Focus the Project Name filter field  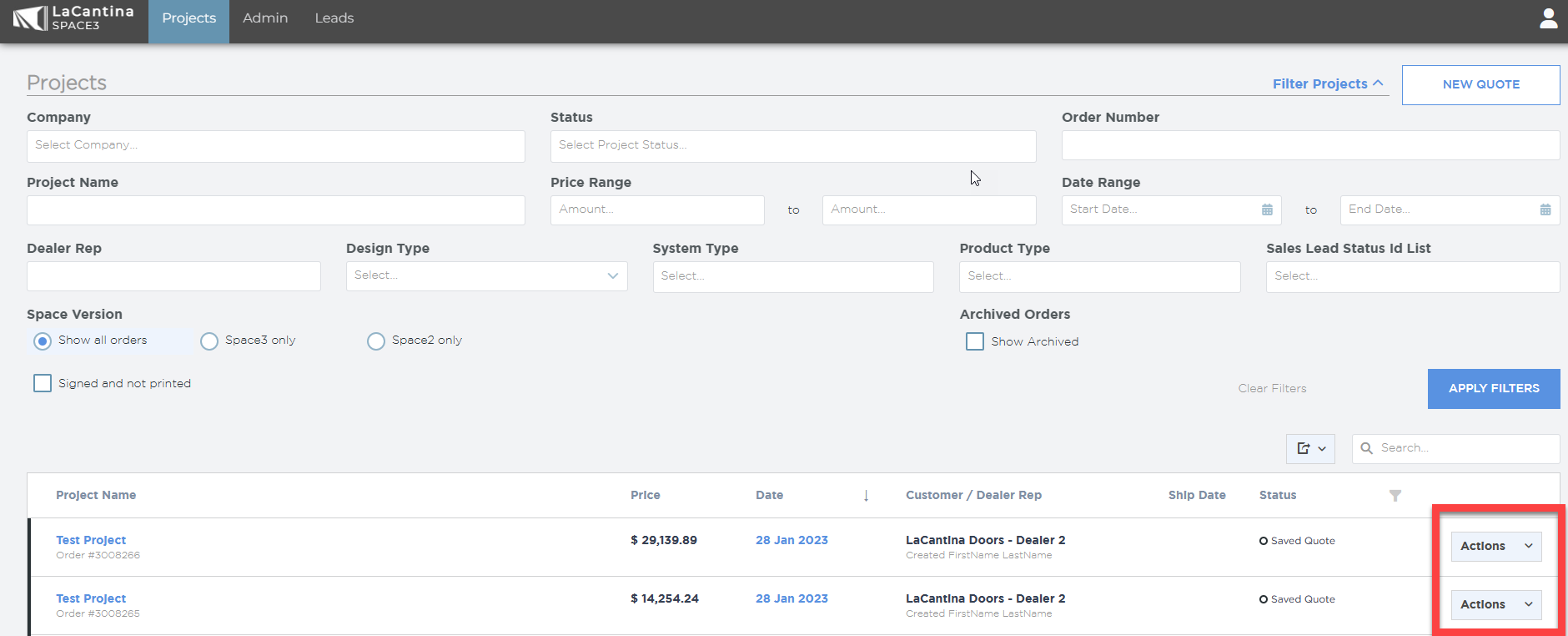point(276,210)
